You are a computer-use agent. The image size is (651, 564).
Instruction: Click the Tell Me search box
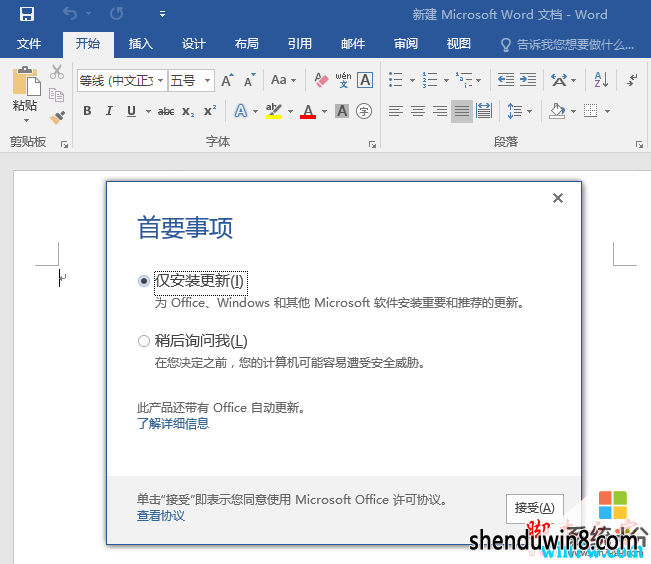pyautogui.click(x=568, y=44)
